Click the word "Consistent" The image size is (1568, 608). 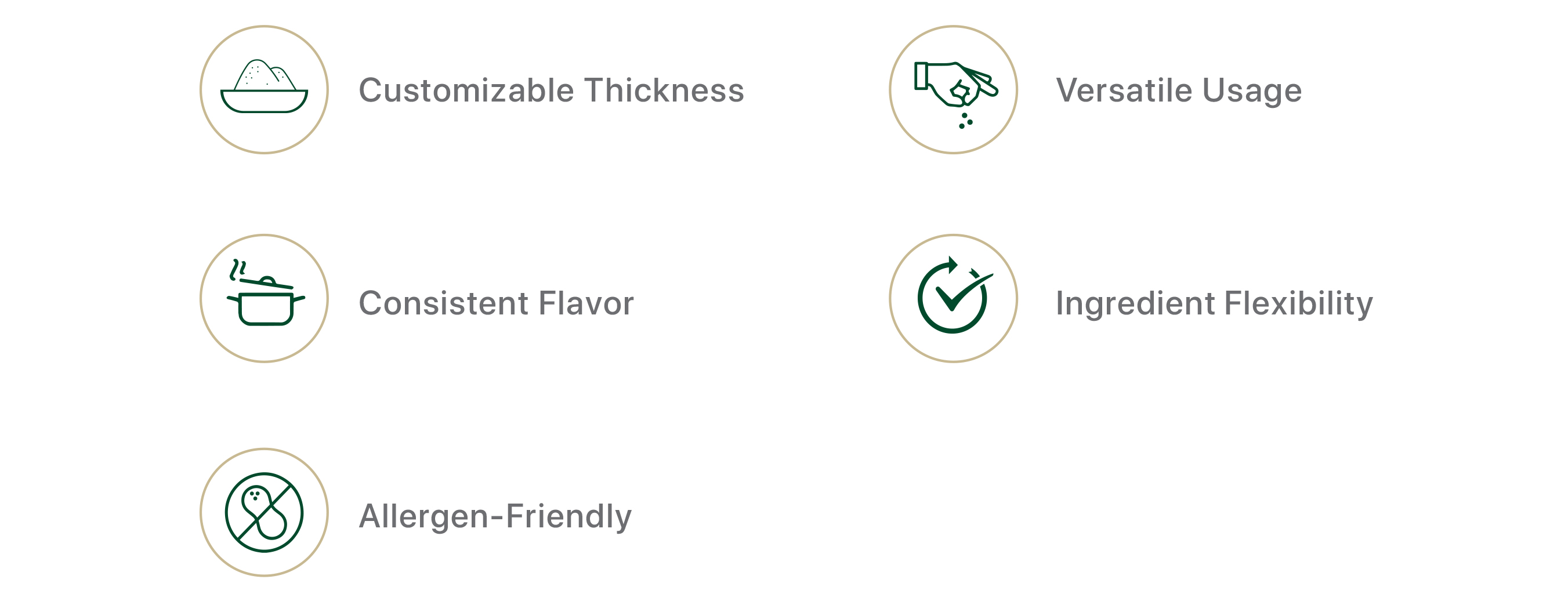click(x=443, y=303)
